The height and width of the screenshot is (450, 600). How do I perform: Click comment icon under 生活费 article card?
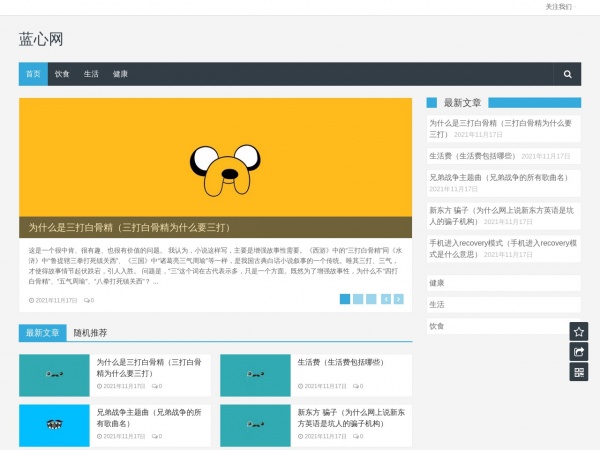coord(356,385)
